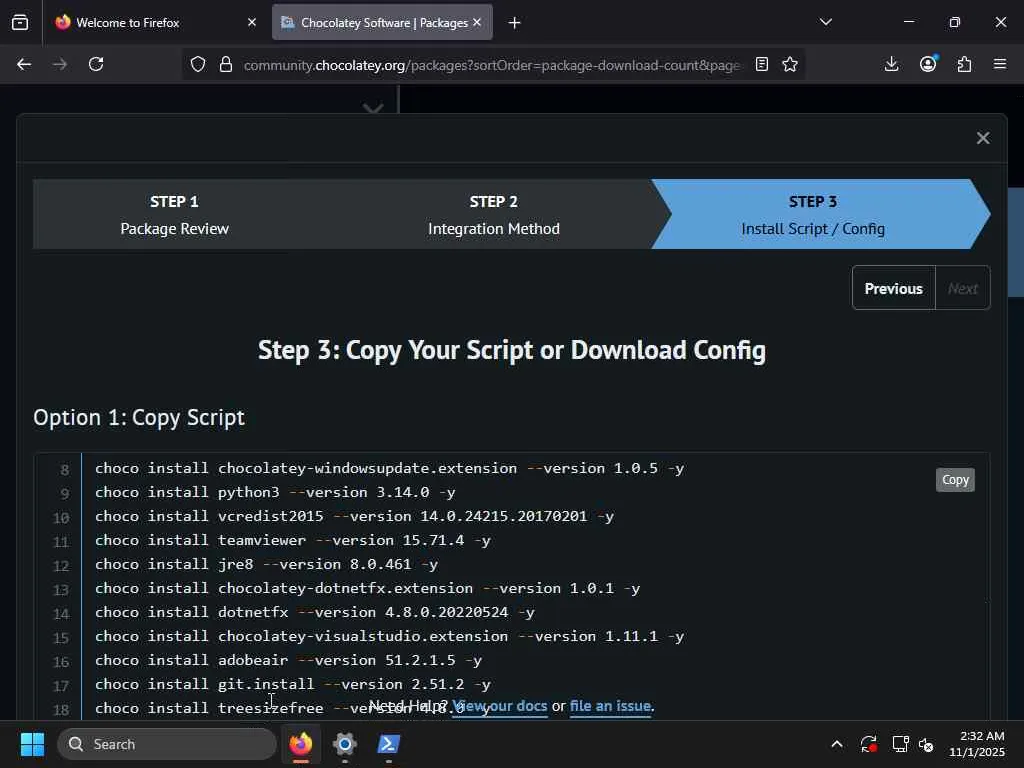Close the Chocolatey Software Packages tab
This screenshot has width=1024, height=768.
pos(477,22)
